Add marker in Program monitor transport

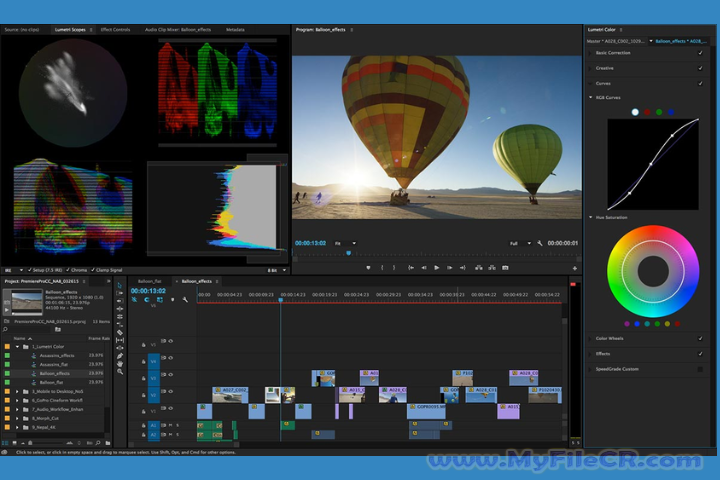tap(368, 267)
